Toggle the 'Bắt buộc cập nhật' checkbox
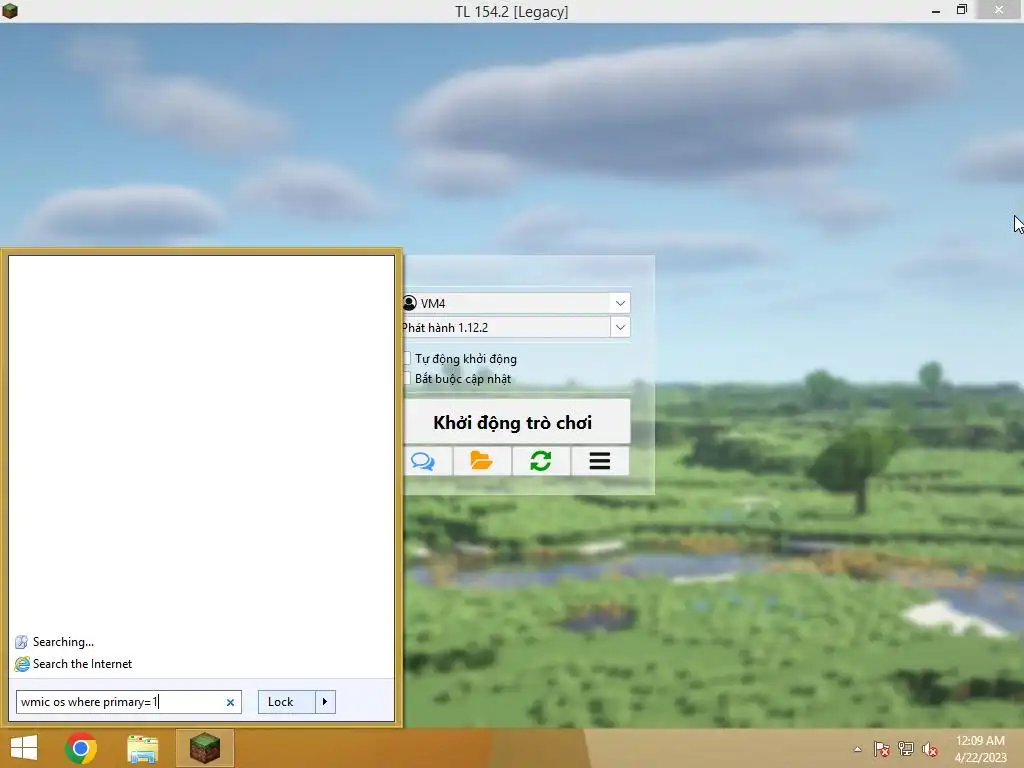 (407, 379)
